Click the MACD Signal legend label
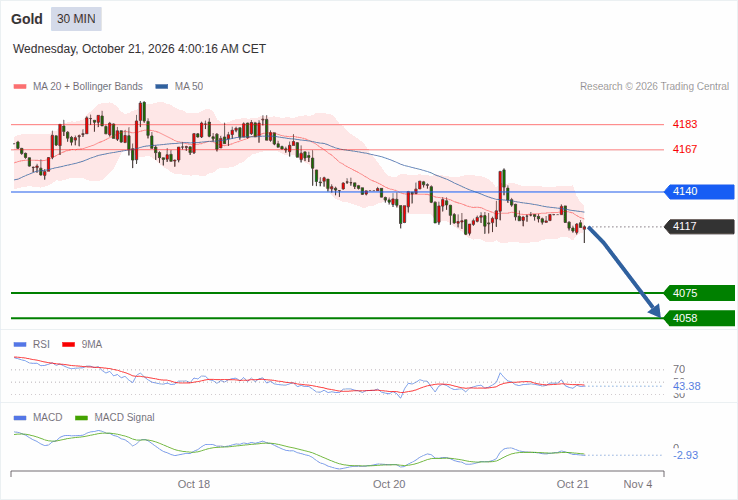 point(124,418)
